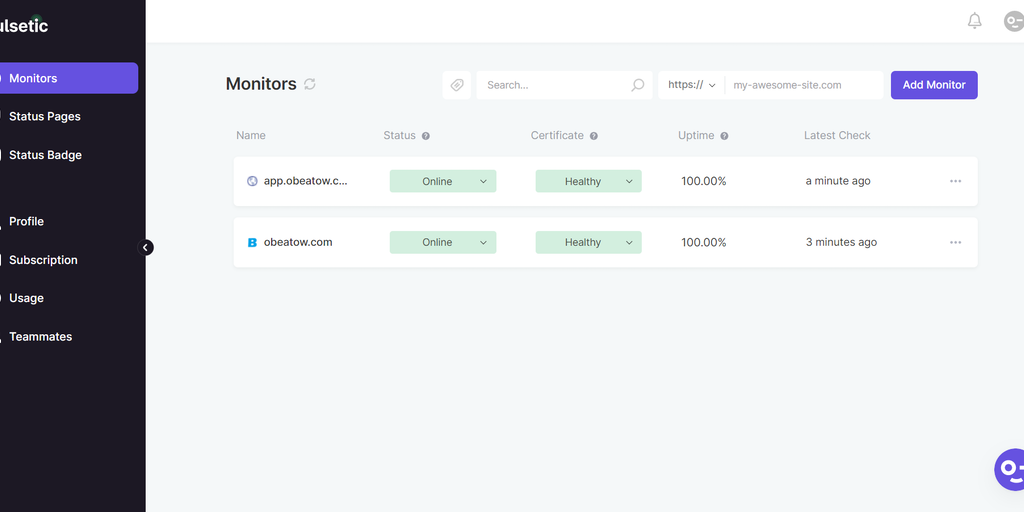
Task: Open Status Pages in the sidebar
Action: pos(44,116)
